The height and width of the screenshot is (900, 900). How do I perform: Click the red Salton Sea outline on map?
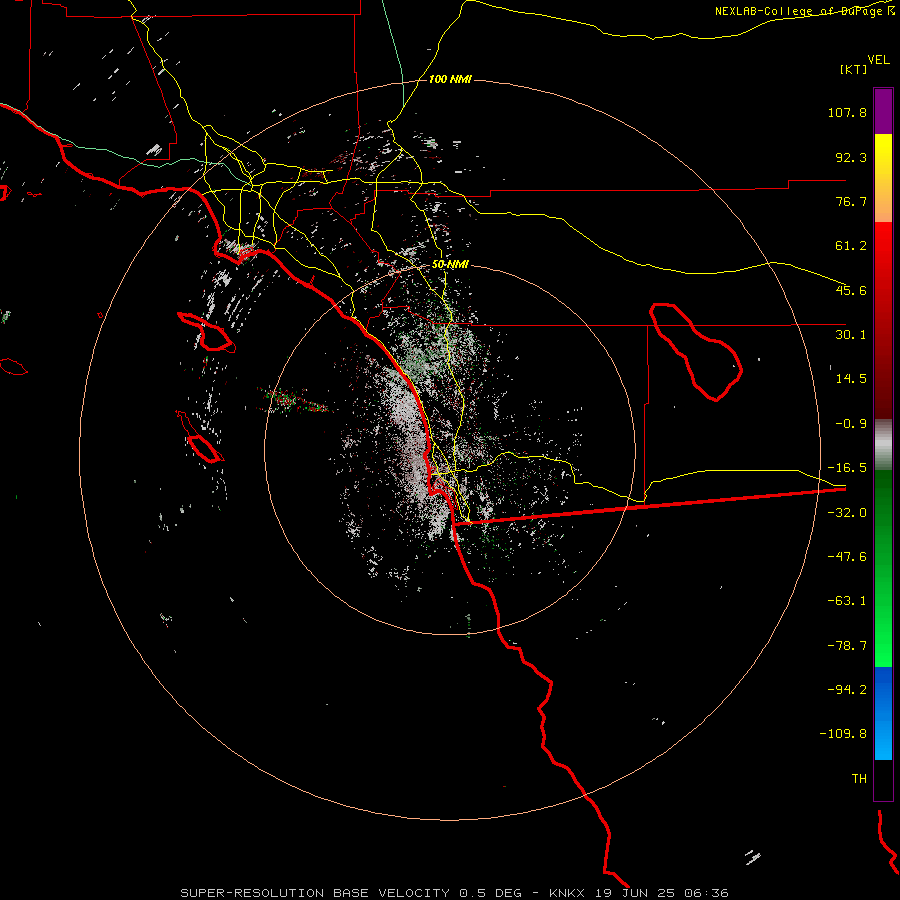pos(696,351)
